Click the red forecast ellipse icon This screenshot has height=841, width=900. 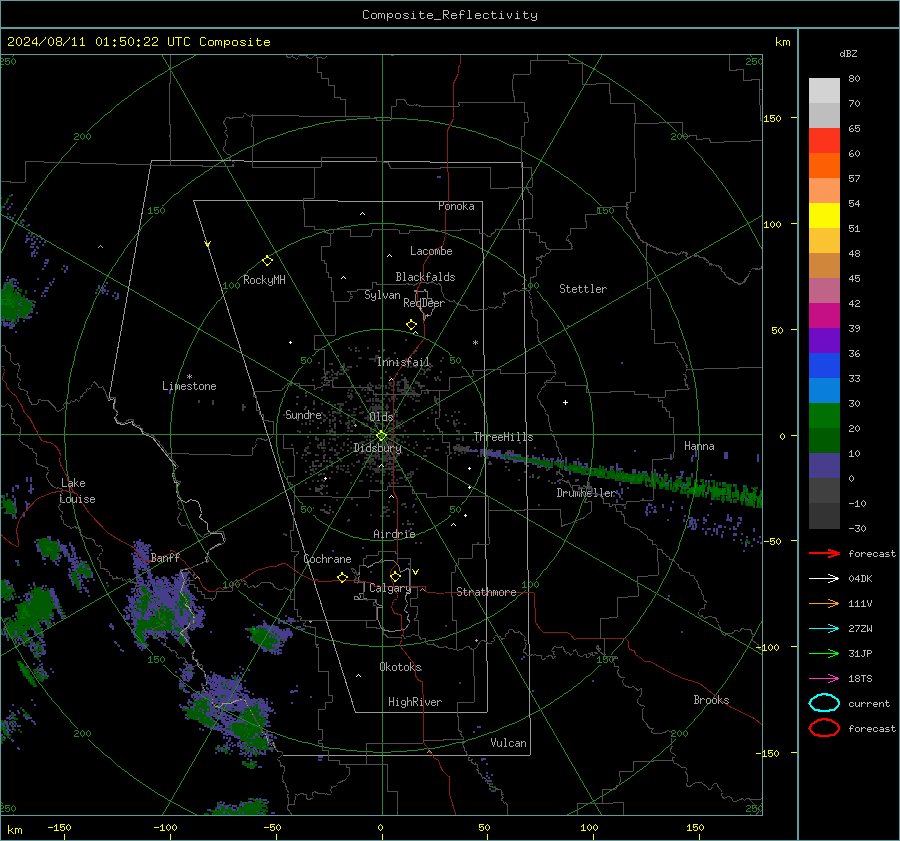824,728
